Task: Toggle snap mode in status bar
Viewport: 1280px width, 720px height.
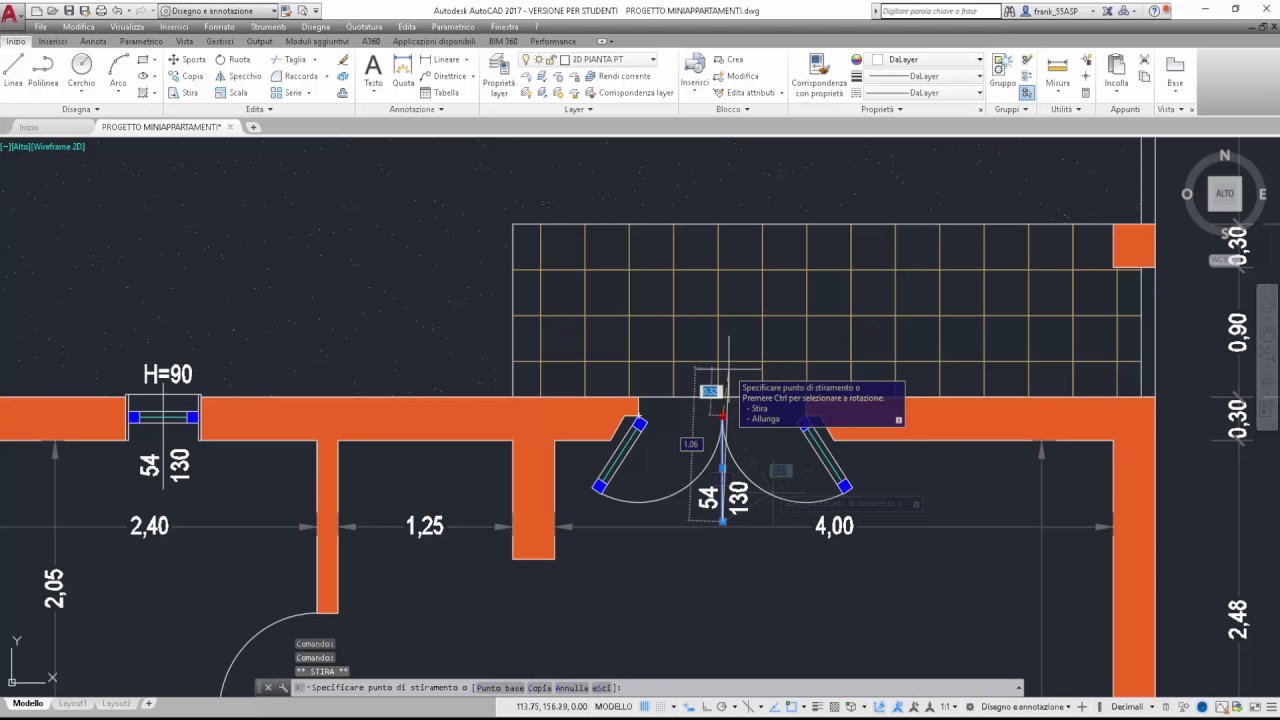Action: [x=662, y=706]
